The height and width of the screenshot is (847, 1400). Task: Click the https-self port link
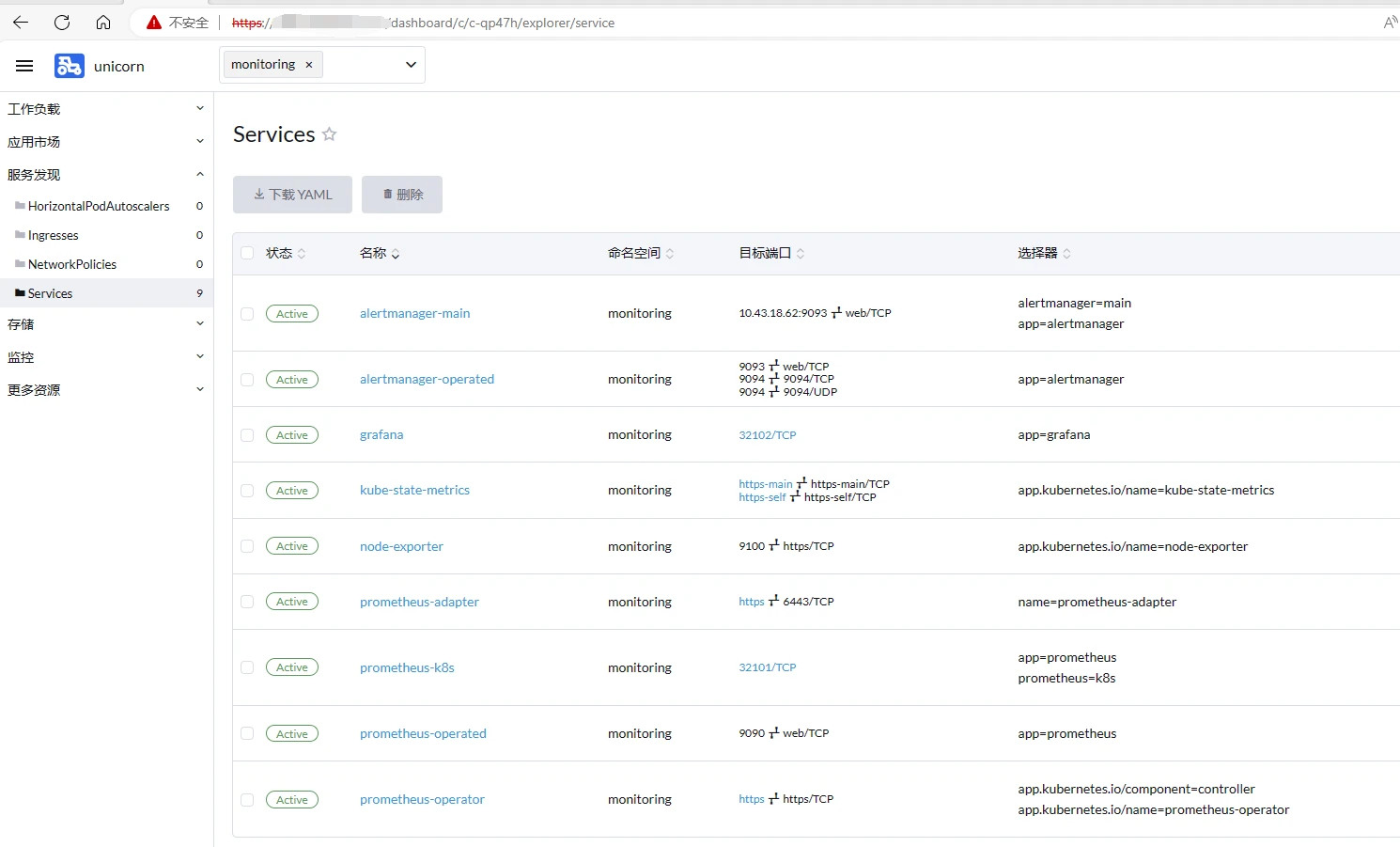pyautogui.click(x=762, y=497)
